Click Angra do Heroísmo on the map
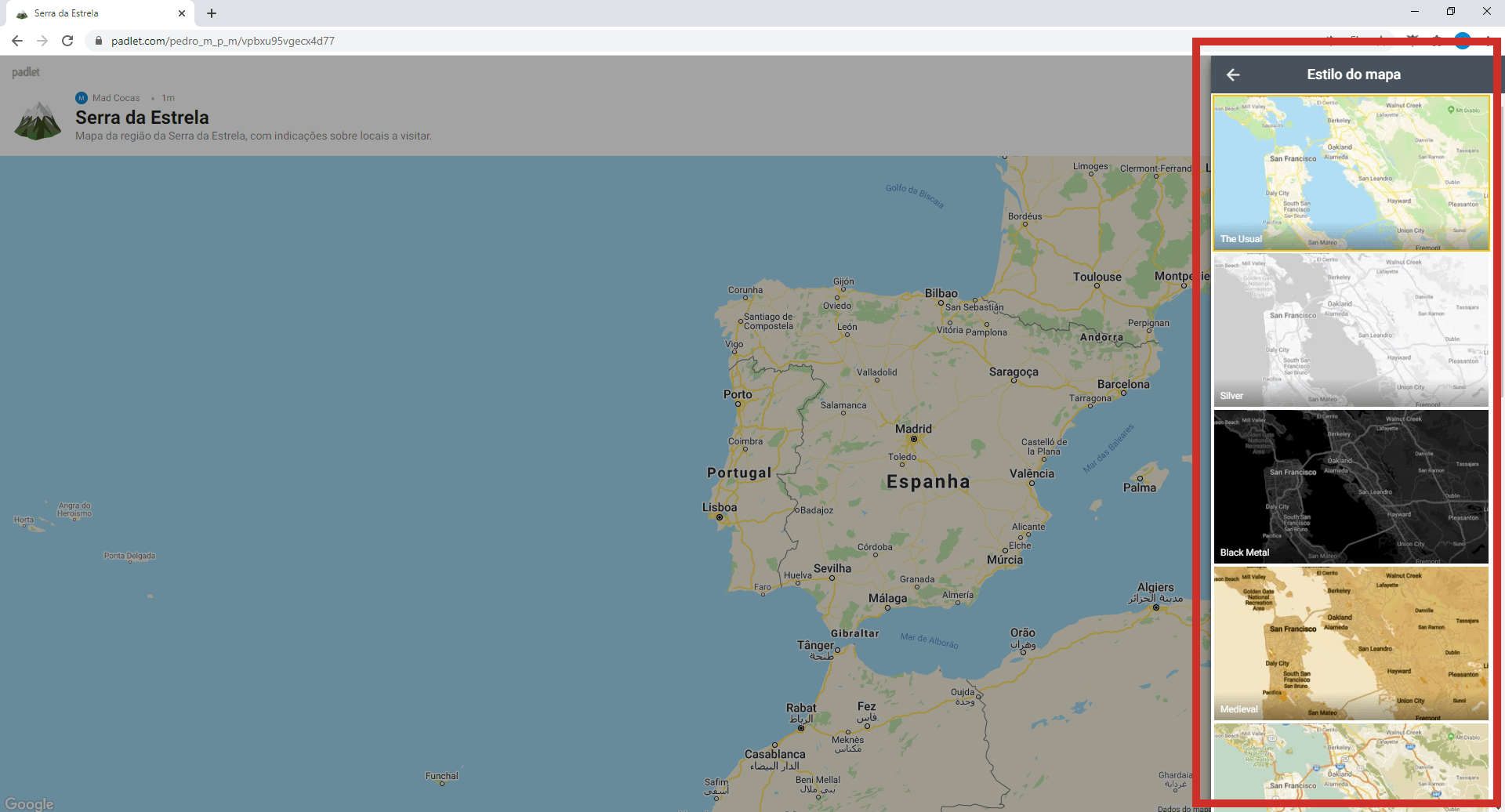The image size is (1505, 812). 74,509
